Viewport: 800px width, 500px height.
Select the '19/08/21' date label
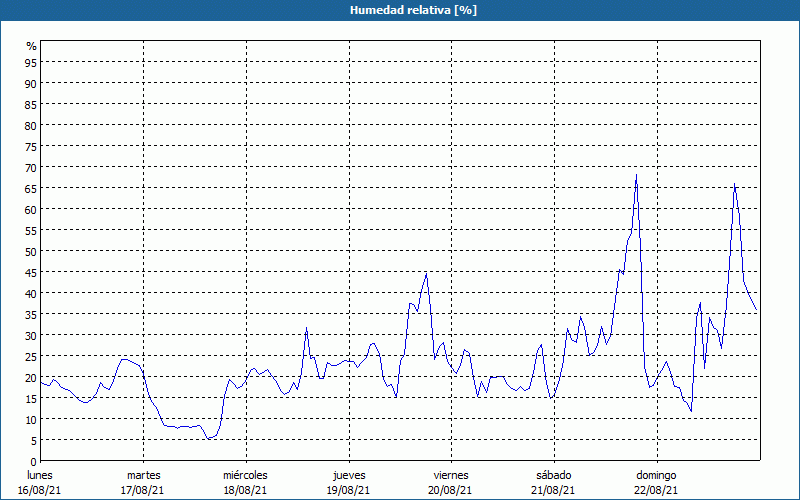348,490
